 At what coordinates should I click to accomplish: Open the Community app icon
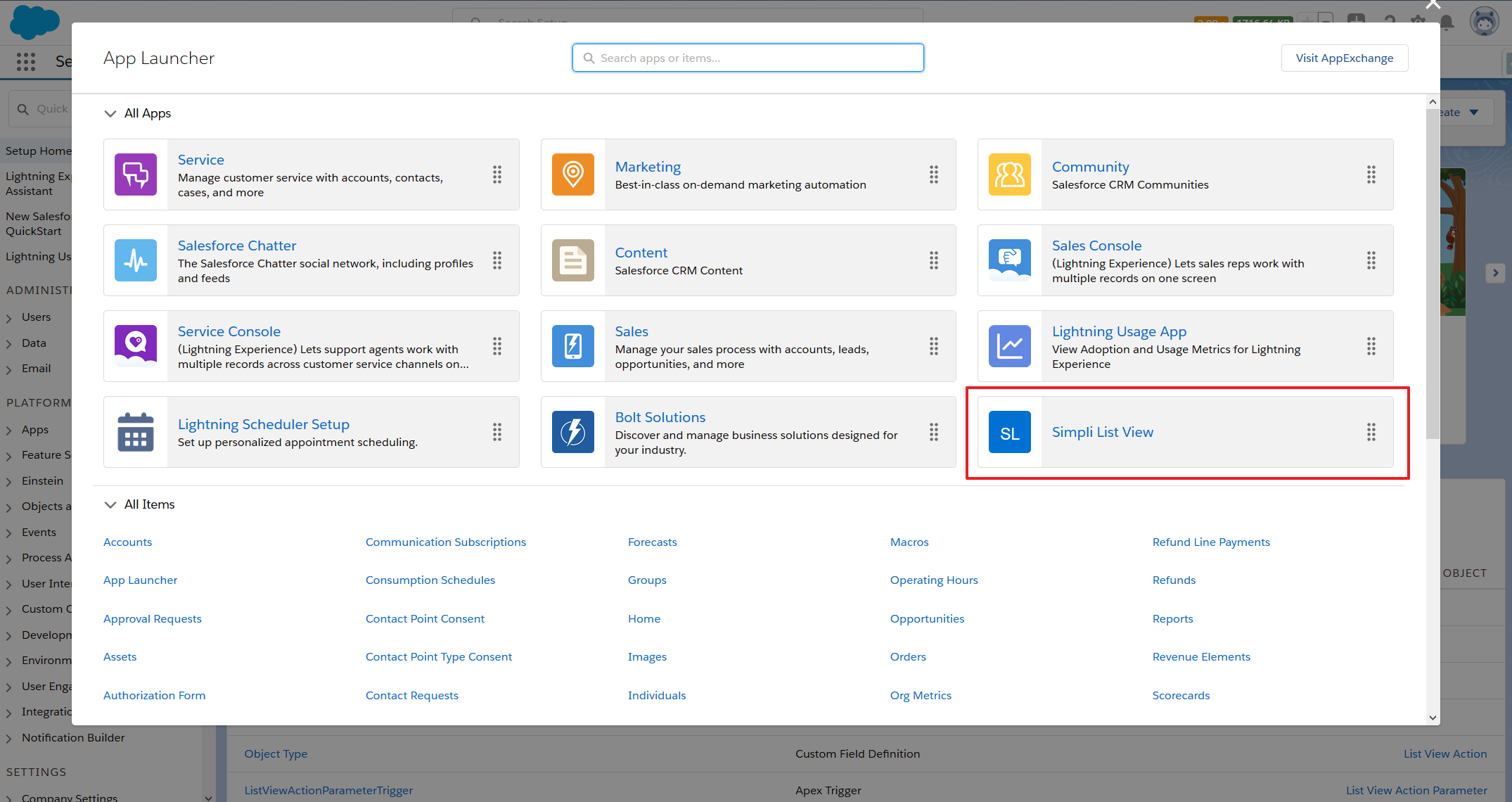coord(1010,174)
